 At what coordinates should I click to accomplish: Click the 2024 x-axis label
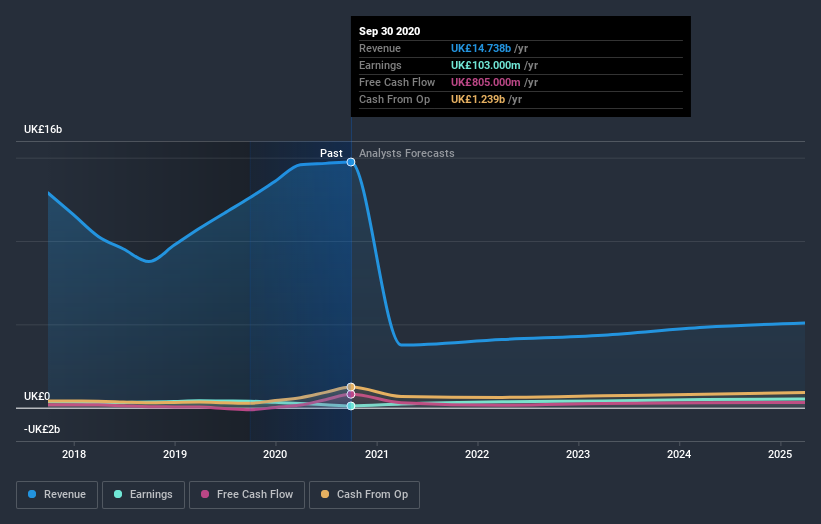coord(679,454)
